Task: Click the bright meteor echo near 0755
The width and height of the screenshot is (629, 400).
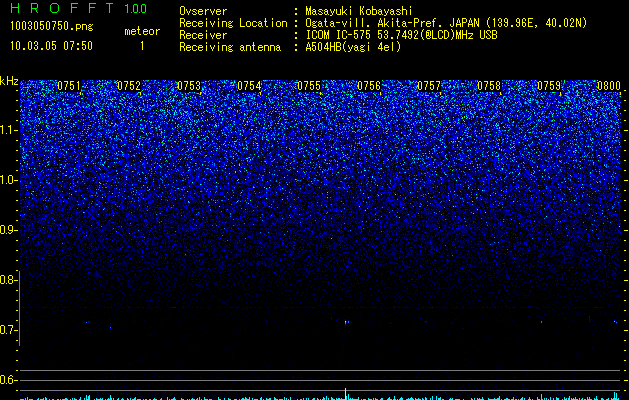Action: [x=346, y=322]
